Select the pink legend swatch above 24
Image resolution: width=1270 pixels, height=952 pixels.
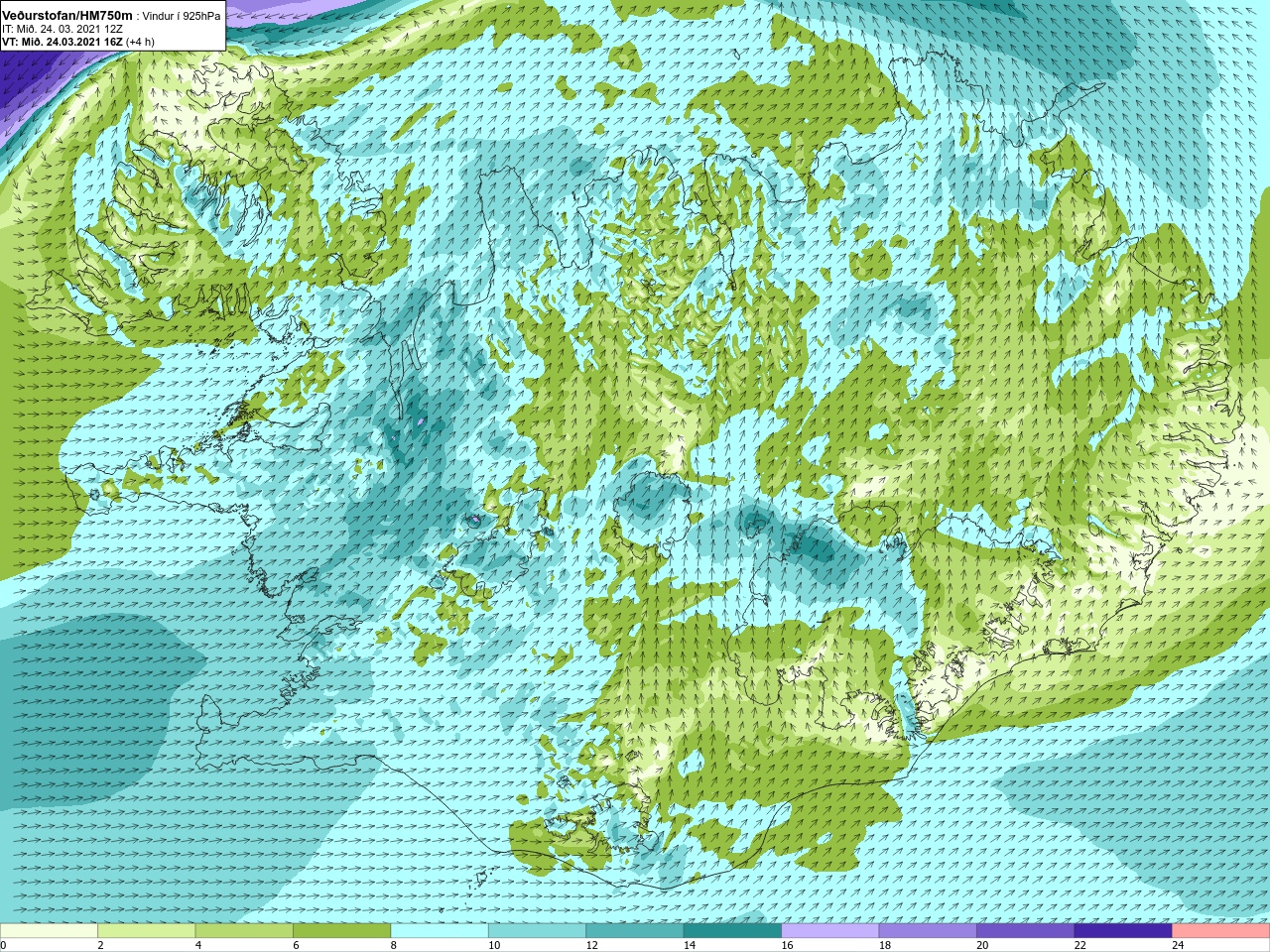pos(1221,931)
